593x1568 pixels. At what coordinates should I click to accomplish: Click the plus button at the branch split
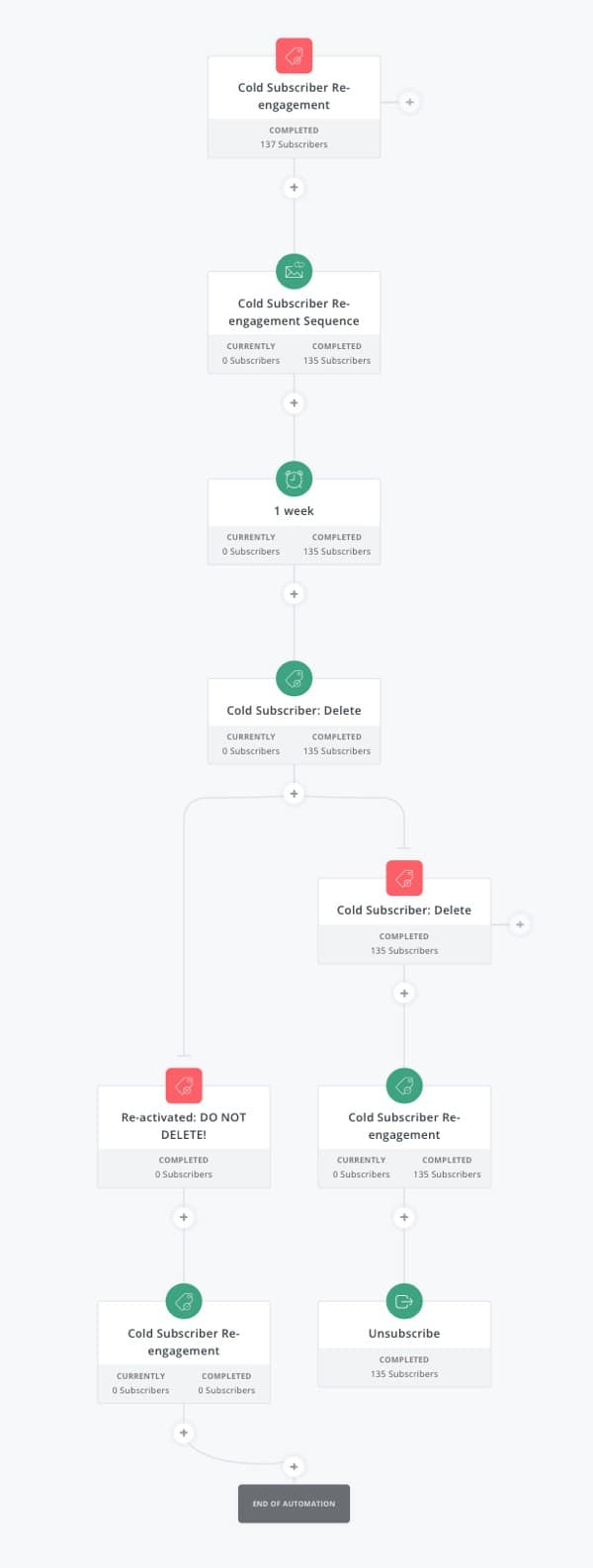coord(294,794)
